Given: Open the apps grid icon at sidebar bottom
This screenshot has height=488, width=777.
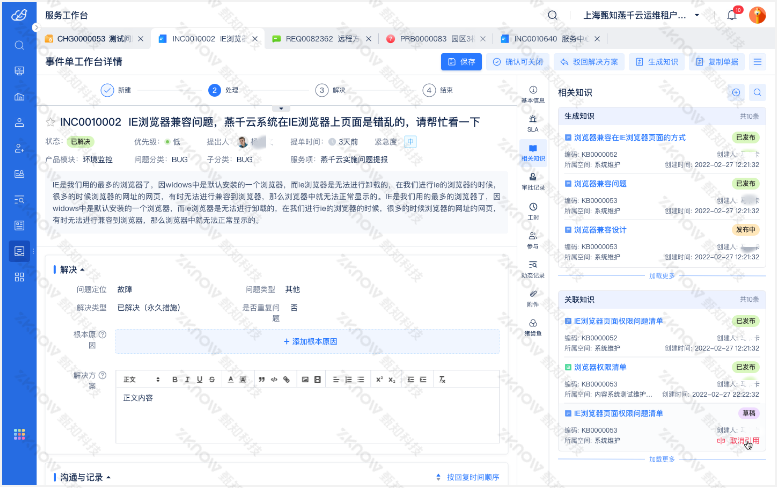Looking at the screenshot, I should 19,434.
